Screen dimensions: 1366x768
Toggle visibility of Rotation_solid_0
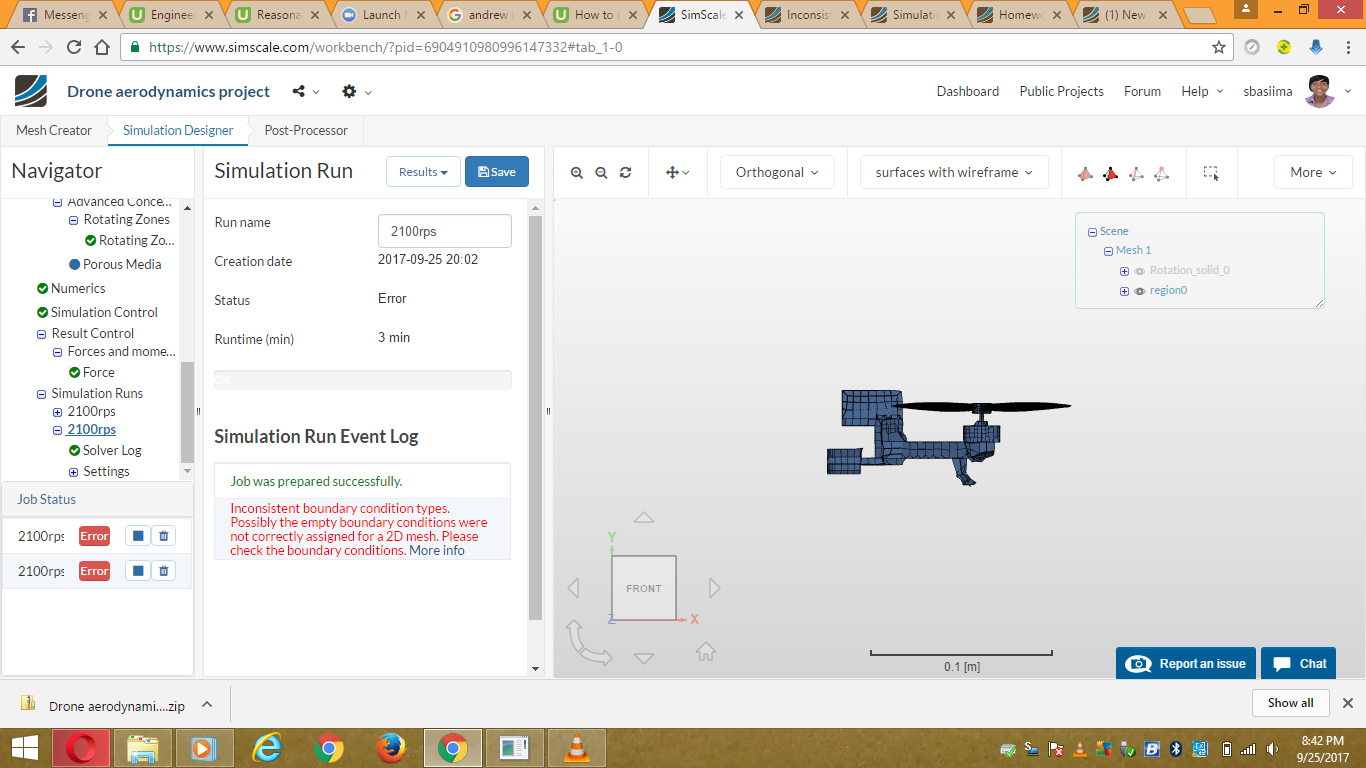click(x=1139, y=271)
